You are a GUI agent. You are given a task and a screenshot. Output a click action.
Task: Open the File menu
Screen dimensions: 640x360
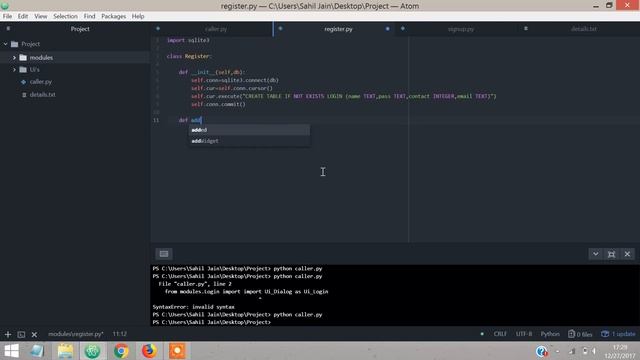click(7, 16)
